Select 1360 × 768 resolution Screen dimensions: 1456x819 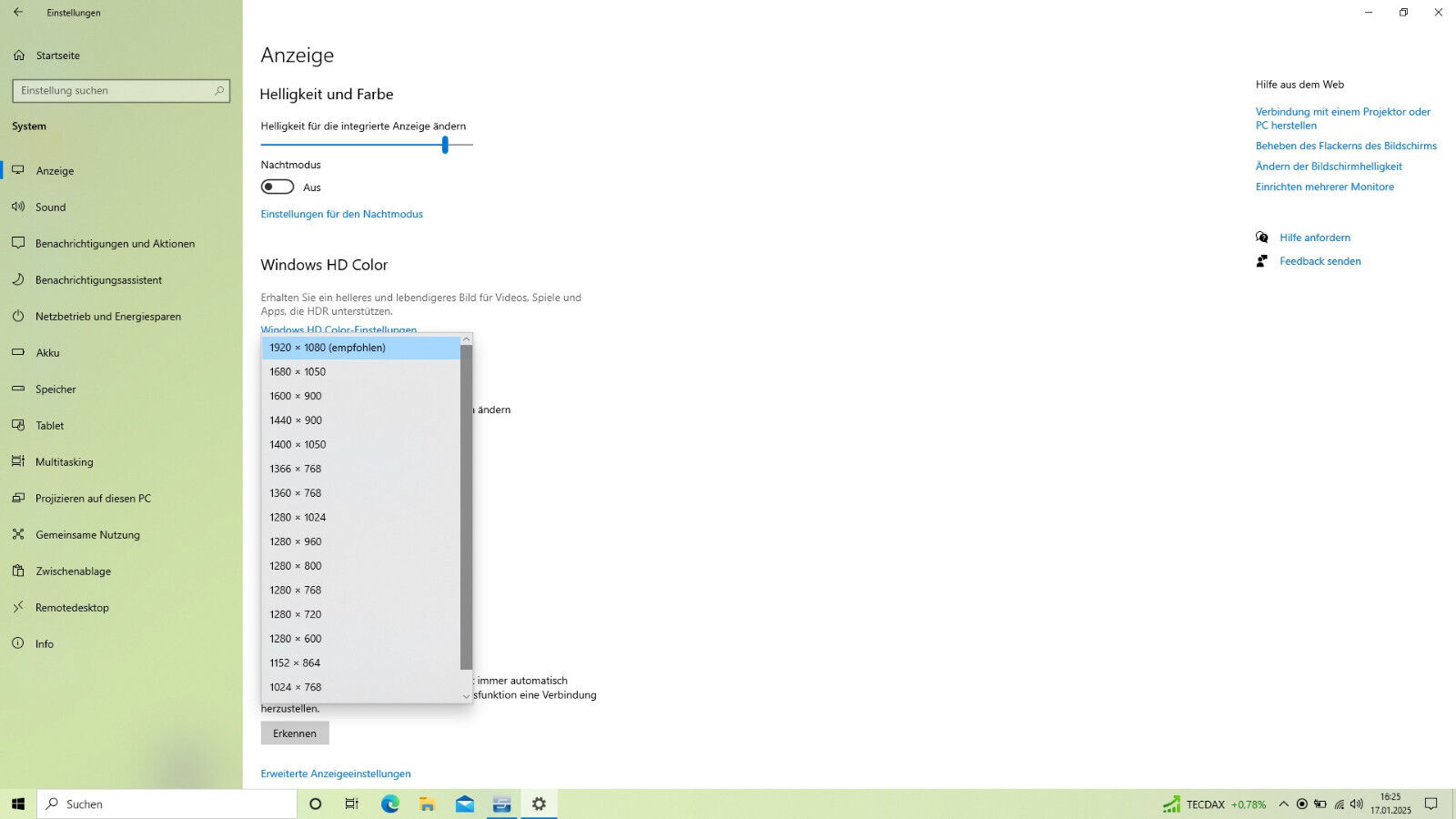(x=361, y=493)
